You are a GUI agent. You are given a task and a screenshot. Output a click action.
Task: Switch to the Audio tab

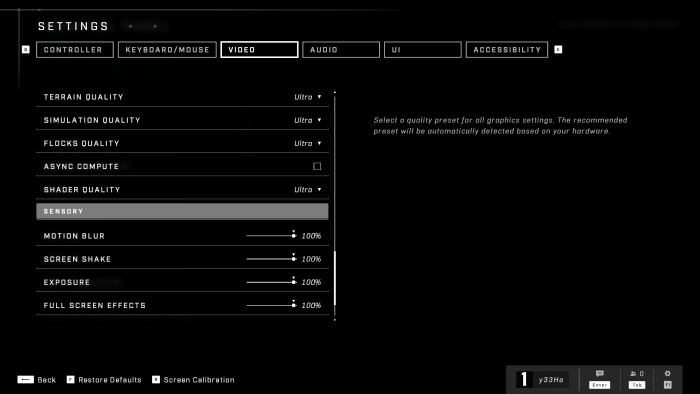pos(341,50)
